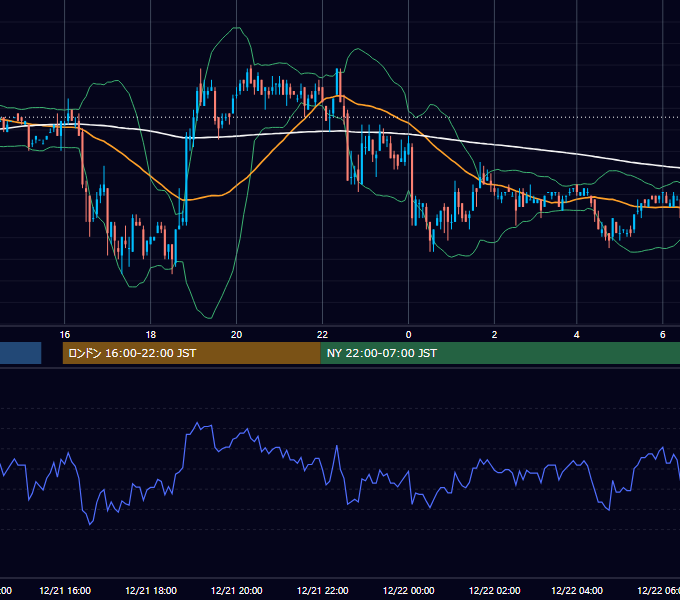The width and height of the screenshot is (680, 600).
Task: Click the hour label 0 on time axis
Action: [x=408, y=335]
